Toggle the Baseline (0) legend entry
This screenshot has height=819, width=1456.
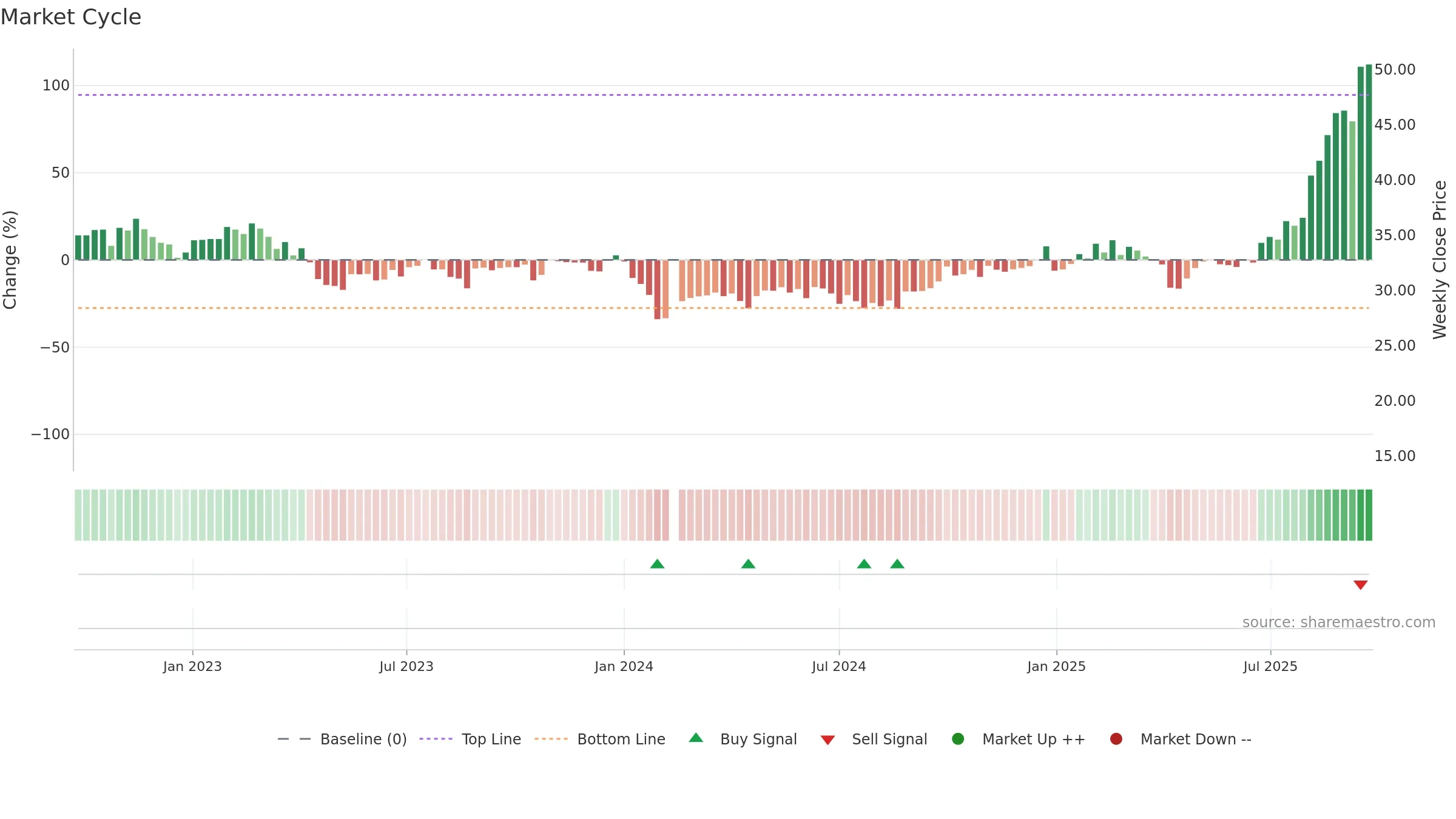[x=342, y=739]
